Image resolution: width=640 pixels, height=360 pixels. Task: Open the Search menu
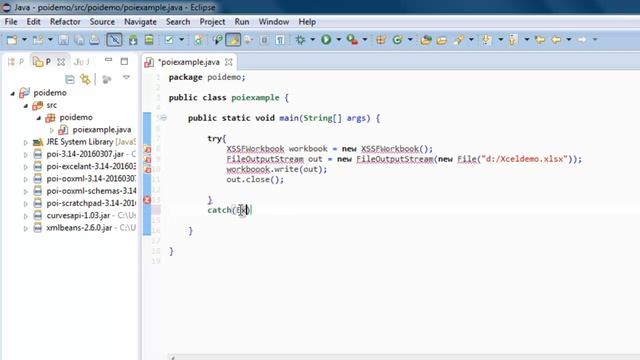(x=178, y=22)
